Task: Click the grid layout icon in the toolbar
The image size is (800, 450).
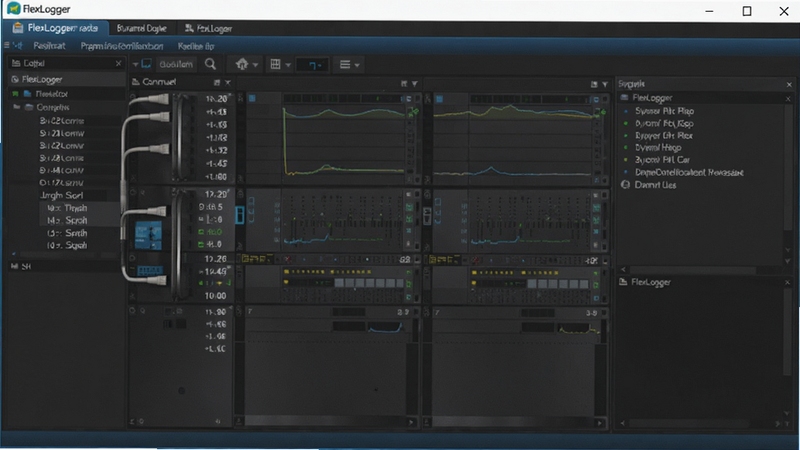Action: click(x=276, y=64)
